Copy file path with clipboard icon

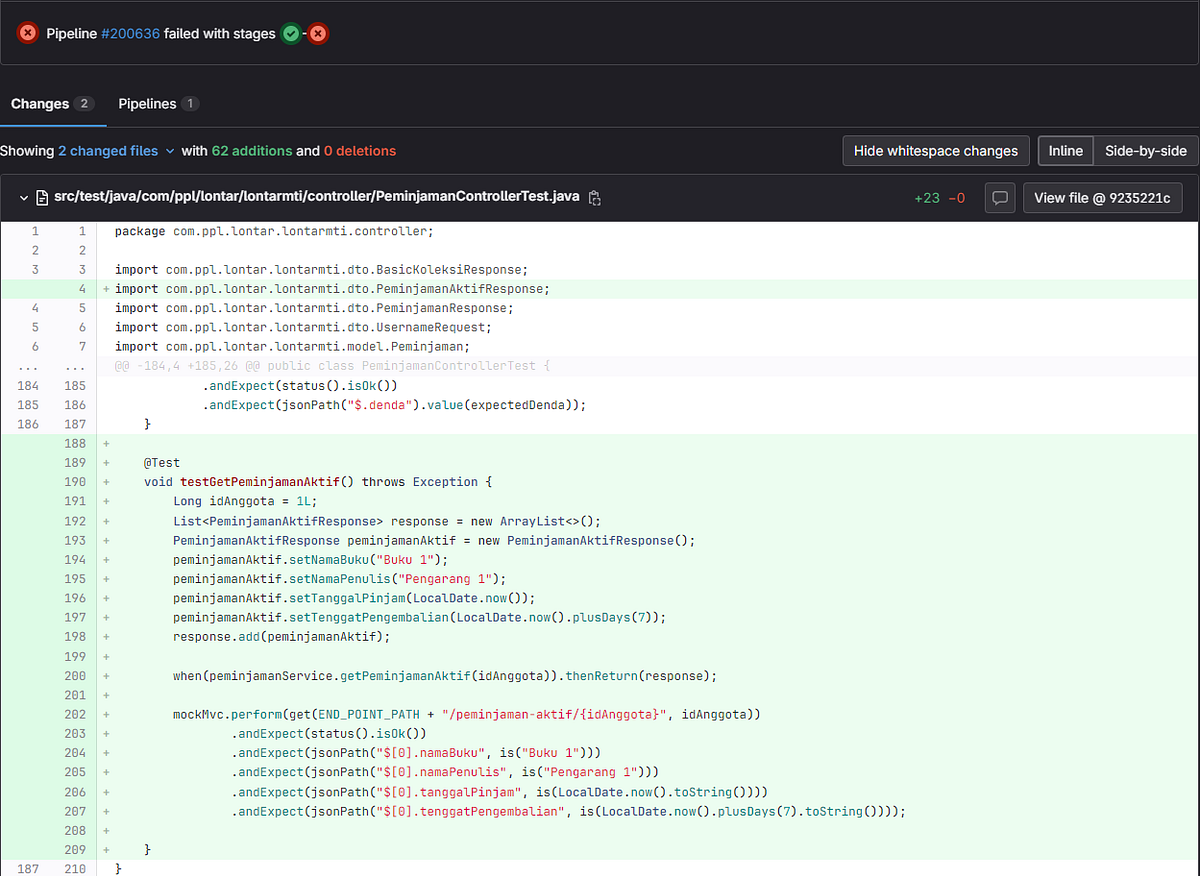coord(594,198)
